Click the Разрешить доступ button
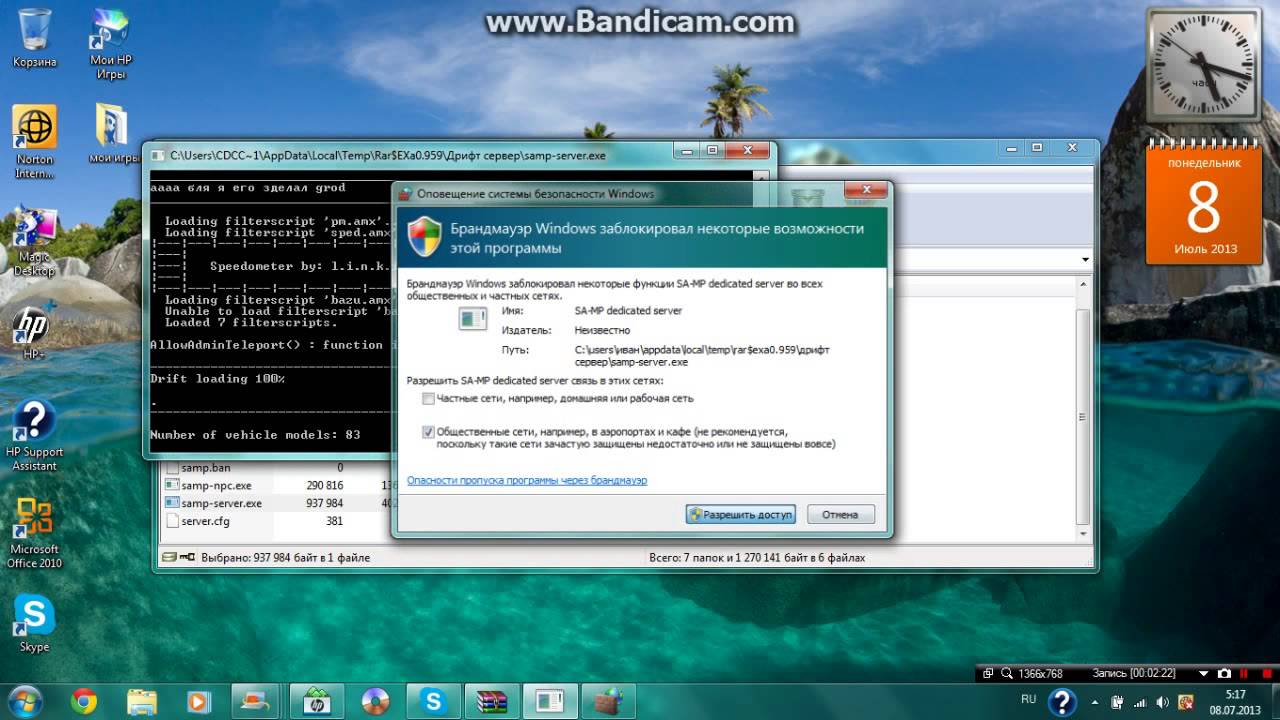Image resolution: width=1280 pixels, height=720 pixels. pos(741,514)
